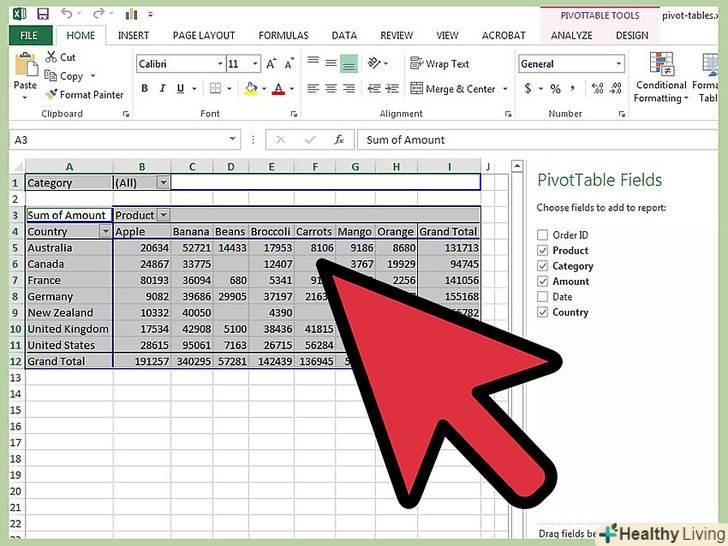Viewport: 728px width, 546px height.
Task: Toggle bold formatting
Action: pyautogui.click(x=145, y=88)
